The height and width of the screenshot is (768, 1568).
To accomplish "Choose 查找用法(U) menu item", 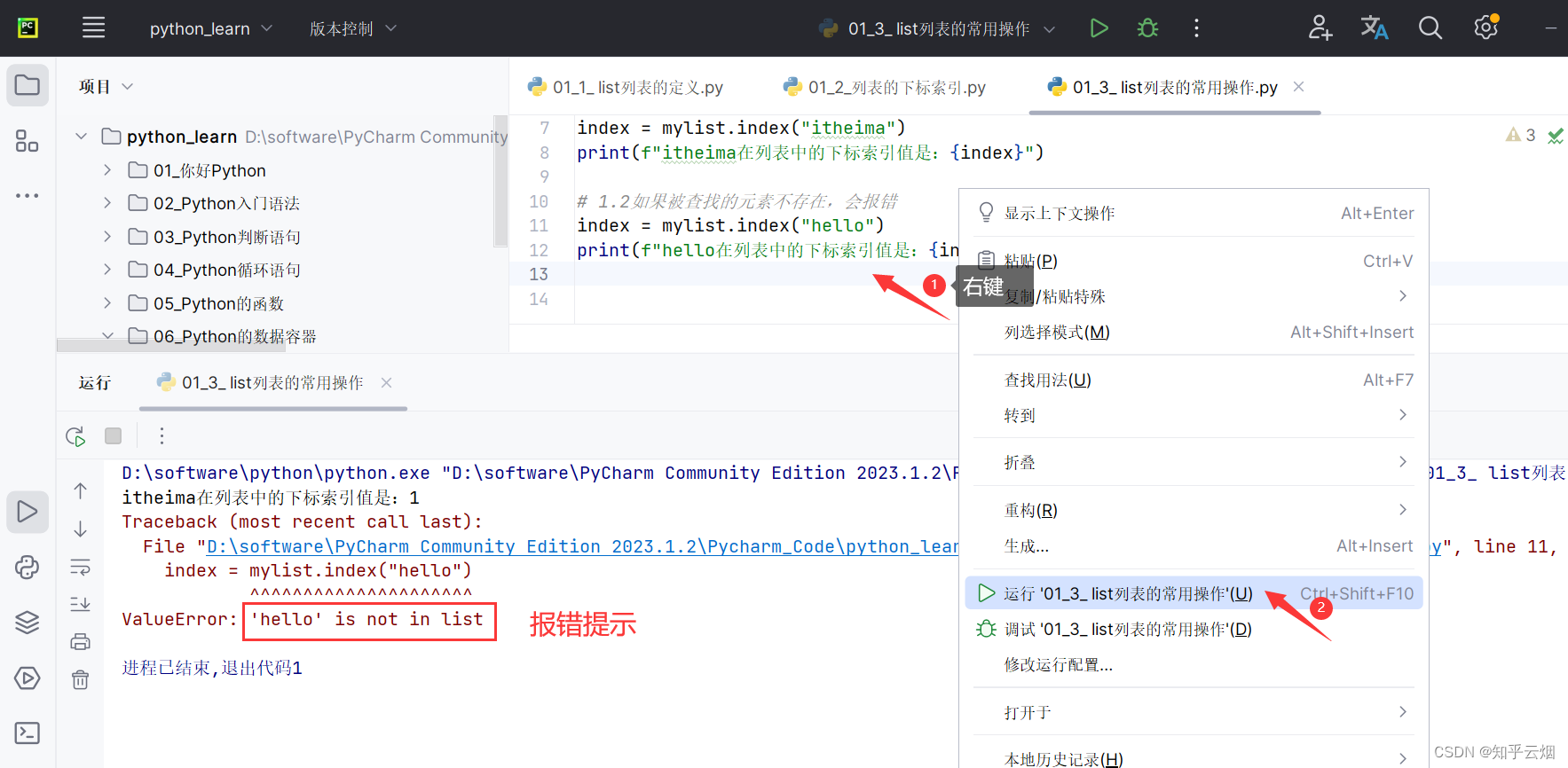I will (1194, 380).
